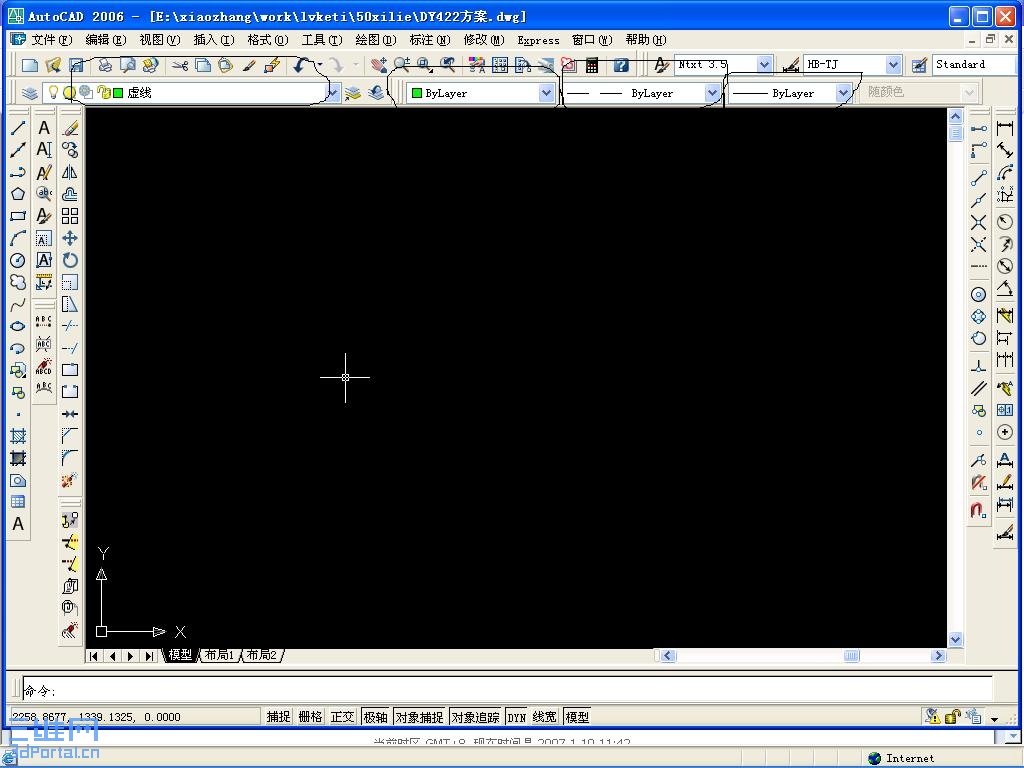Select the Ellipse draw tool
This screenshot has width=1024, height=768.
click(x=18, y=326)
